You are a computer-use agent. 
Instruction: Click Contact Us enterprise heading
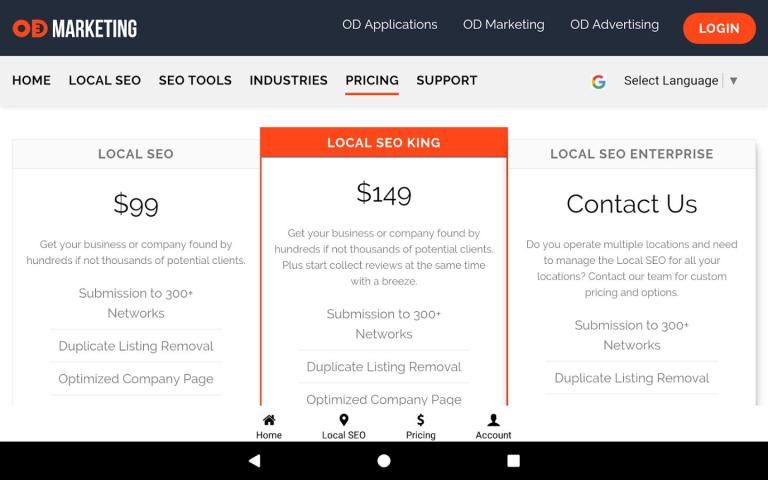632,204
